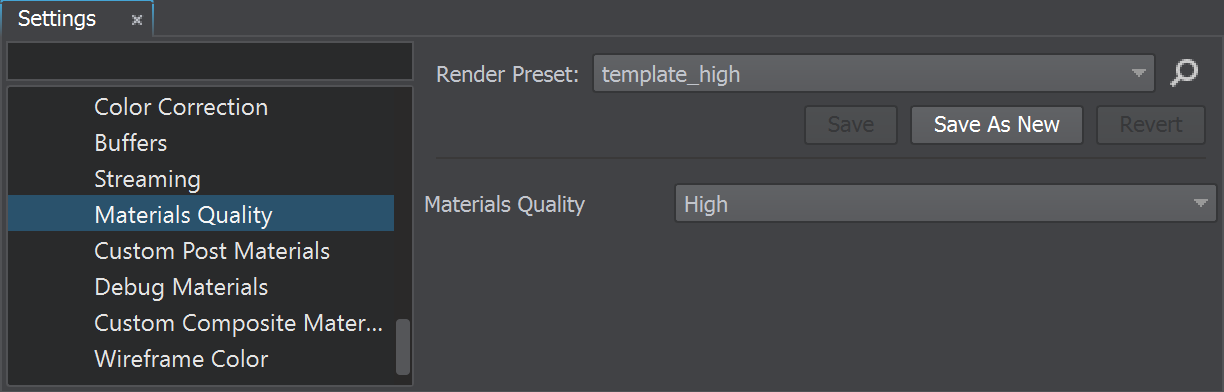Click the settings list scrollbar thumb
Screen dimensions: 1224x392
[403, 346]
